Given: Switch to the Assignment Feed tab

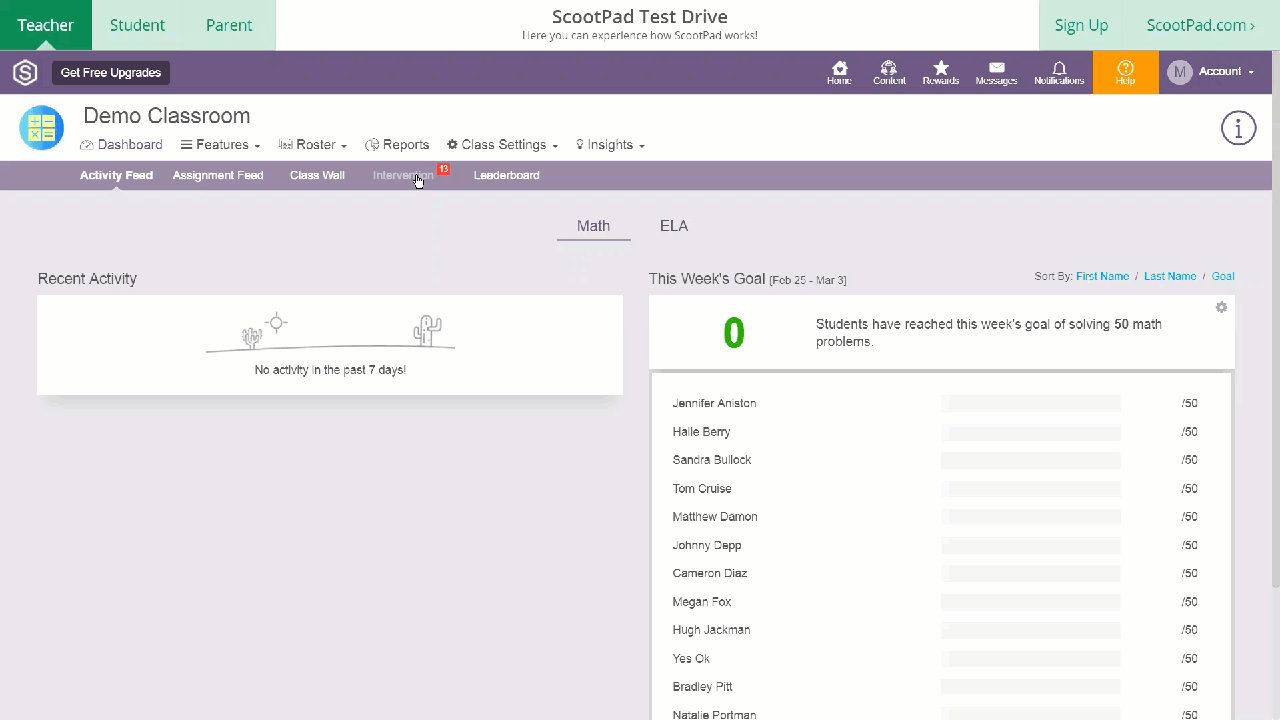Looking at the screenshot, I should (218, 175).
